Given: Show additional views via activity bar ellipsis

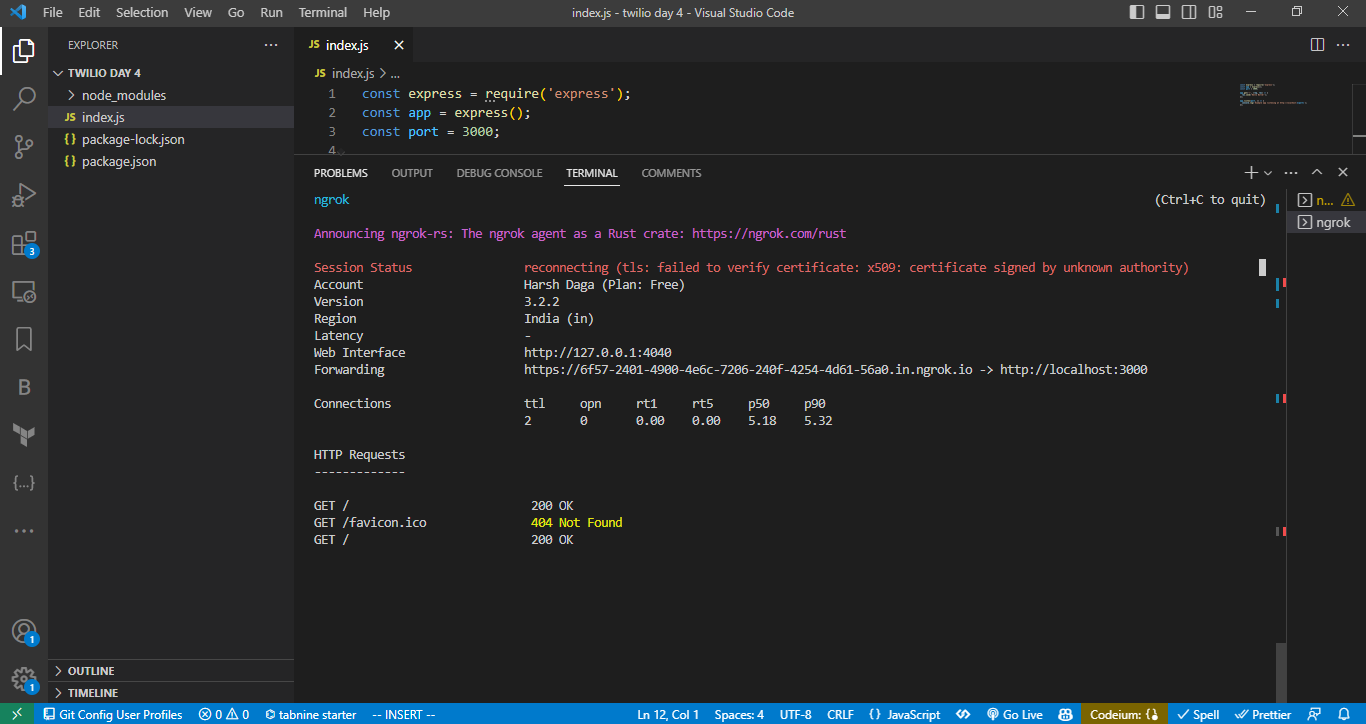Looking at the screenshot, I should (x=24, y=531).
